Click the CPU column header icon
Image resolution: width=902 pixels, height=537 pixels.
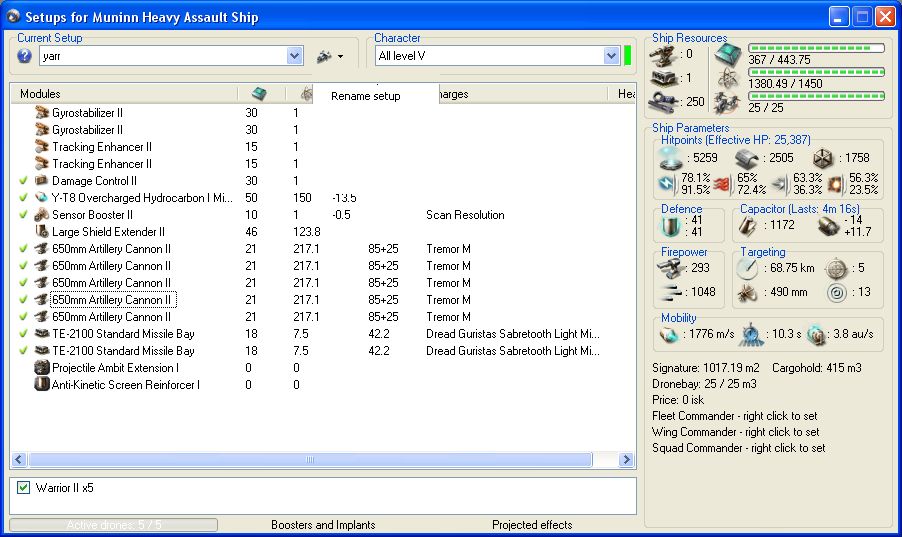point(259,94)
